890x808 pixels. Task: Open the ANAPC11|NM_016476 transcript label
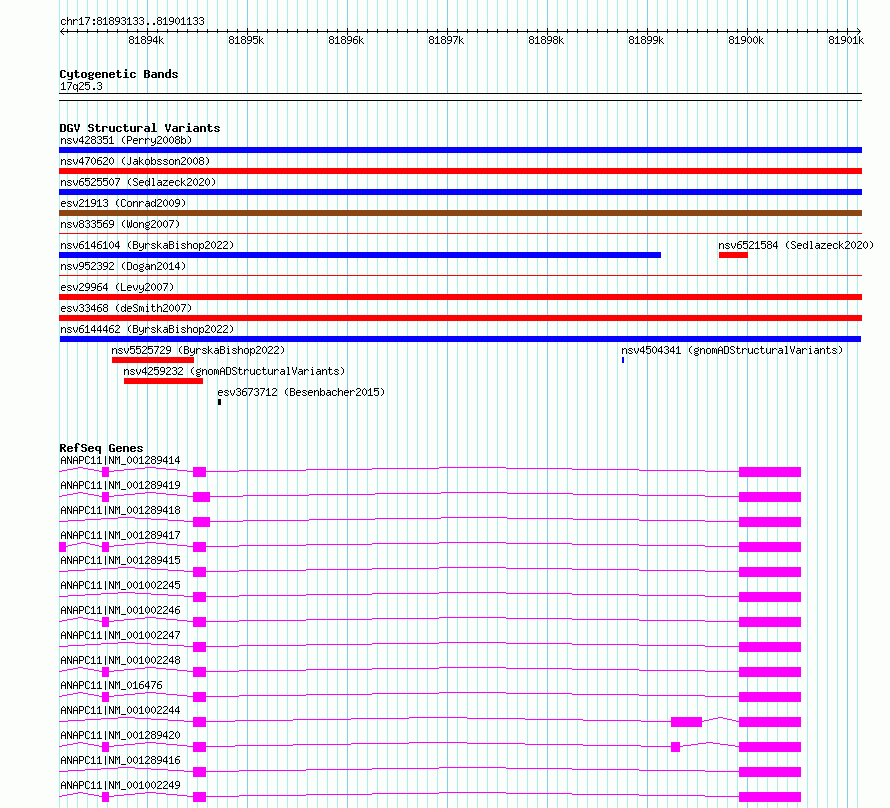pyautogui.click(x=111, y=685)
